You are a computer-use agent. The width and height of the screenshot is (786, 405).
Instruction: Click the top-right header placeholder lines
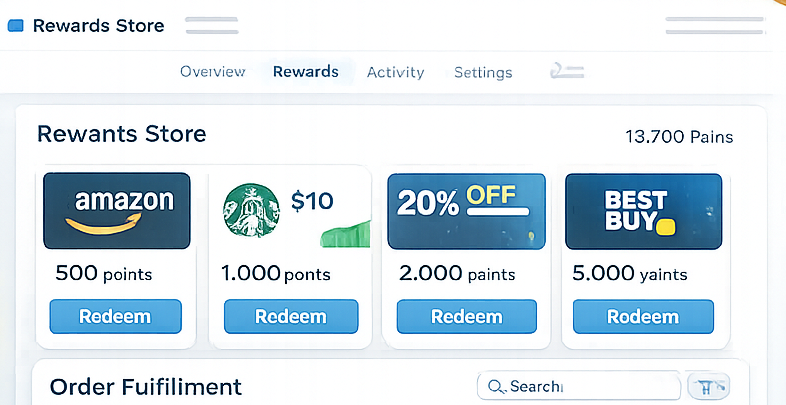click(714, 26)
